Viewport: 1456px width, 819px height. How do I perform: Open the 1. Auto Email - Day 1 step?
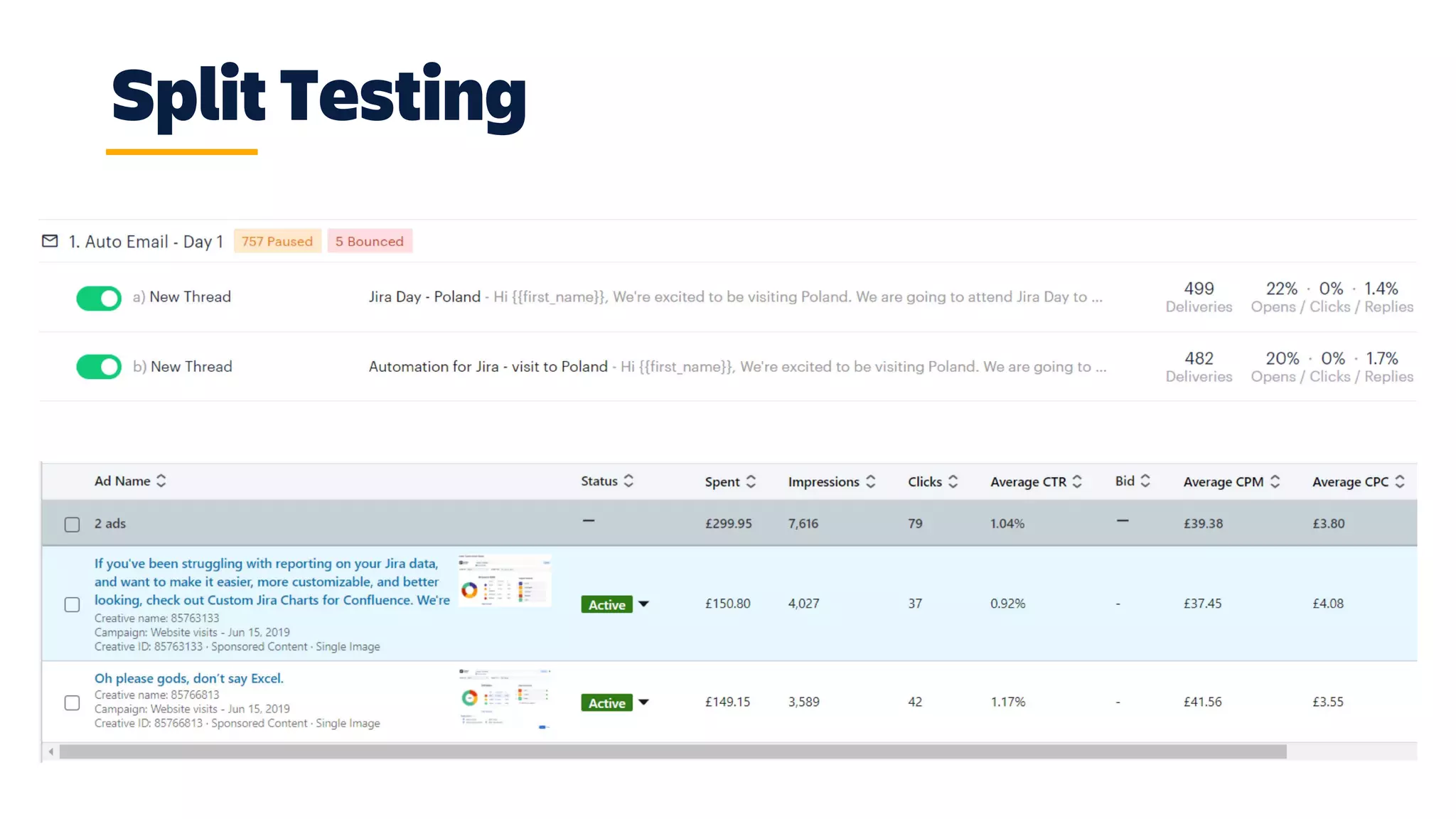click(146, 242)
